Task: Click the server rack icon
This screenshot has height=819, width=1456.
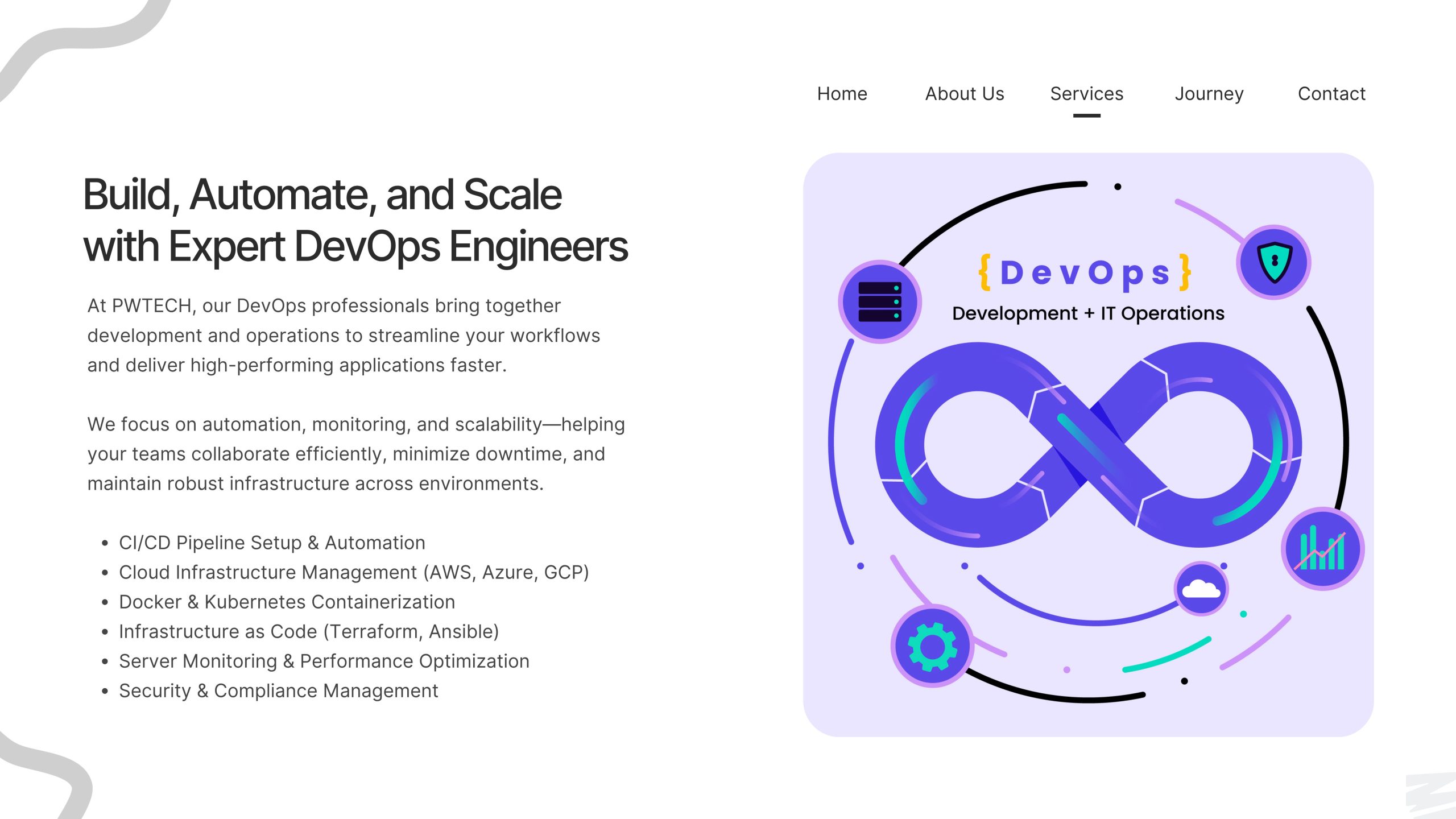Action: (879, 302)
